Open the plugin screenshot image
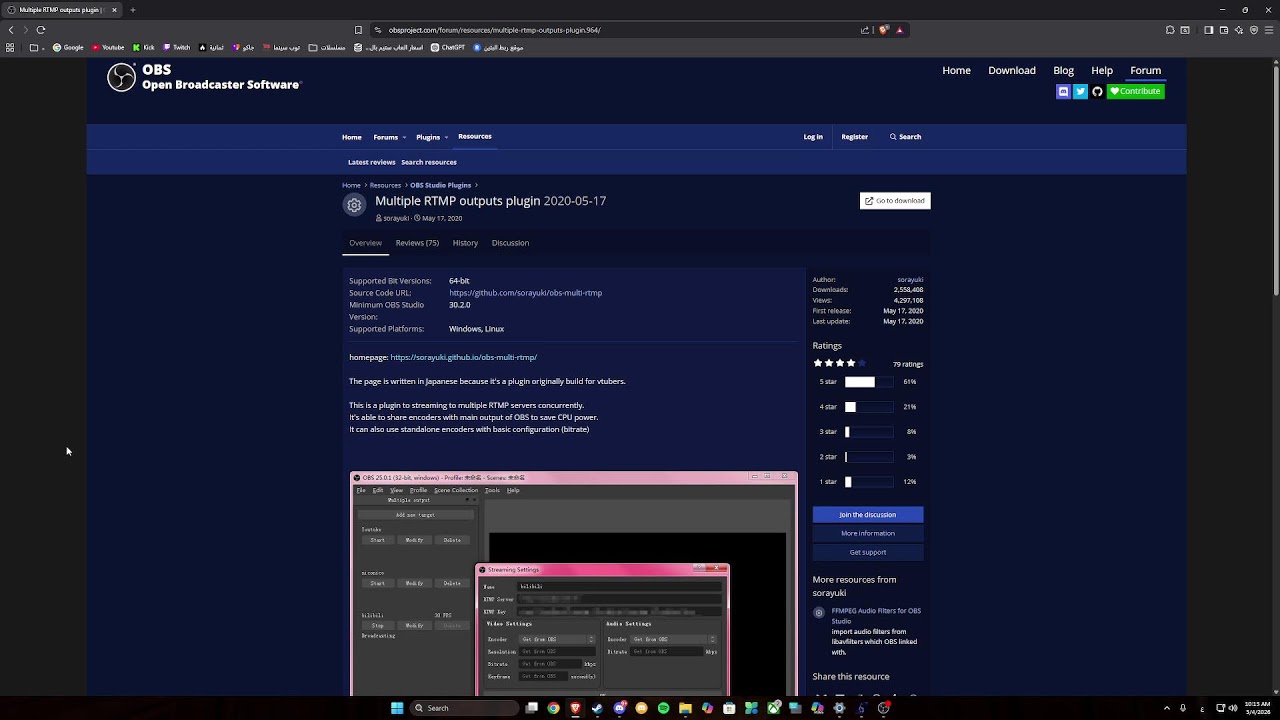The image size is (1280, 720). (574, 583)
